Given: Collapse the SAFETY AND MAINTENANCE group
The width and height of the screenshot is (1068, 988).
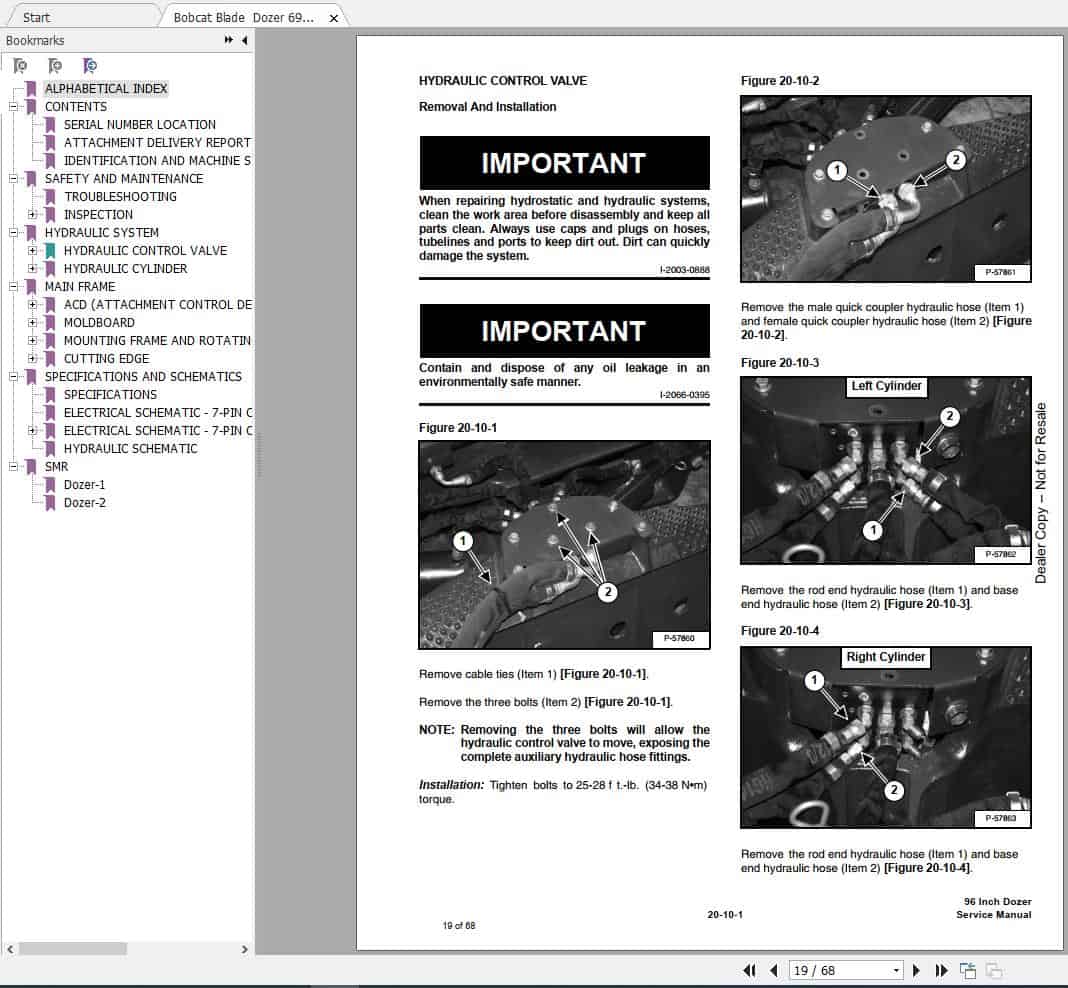Looking at the screenshot, I should (13, 178).
